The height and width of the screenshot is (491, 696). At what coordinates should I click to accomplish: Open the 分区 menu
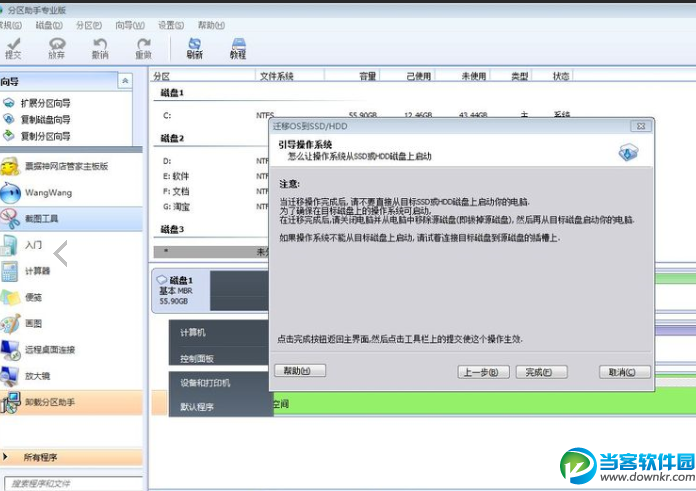[x=89, y=25]
